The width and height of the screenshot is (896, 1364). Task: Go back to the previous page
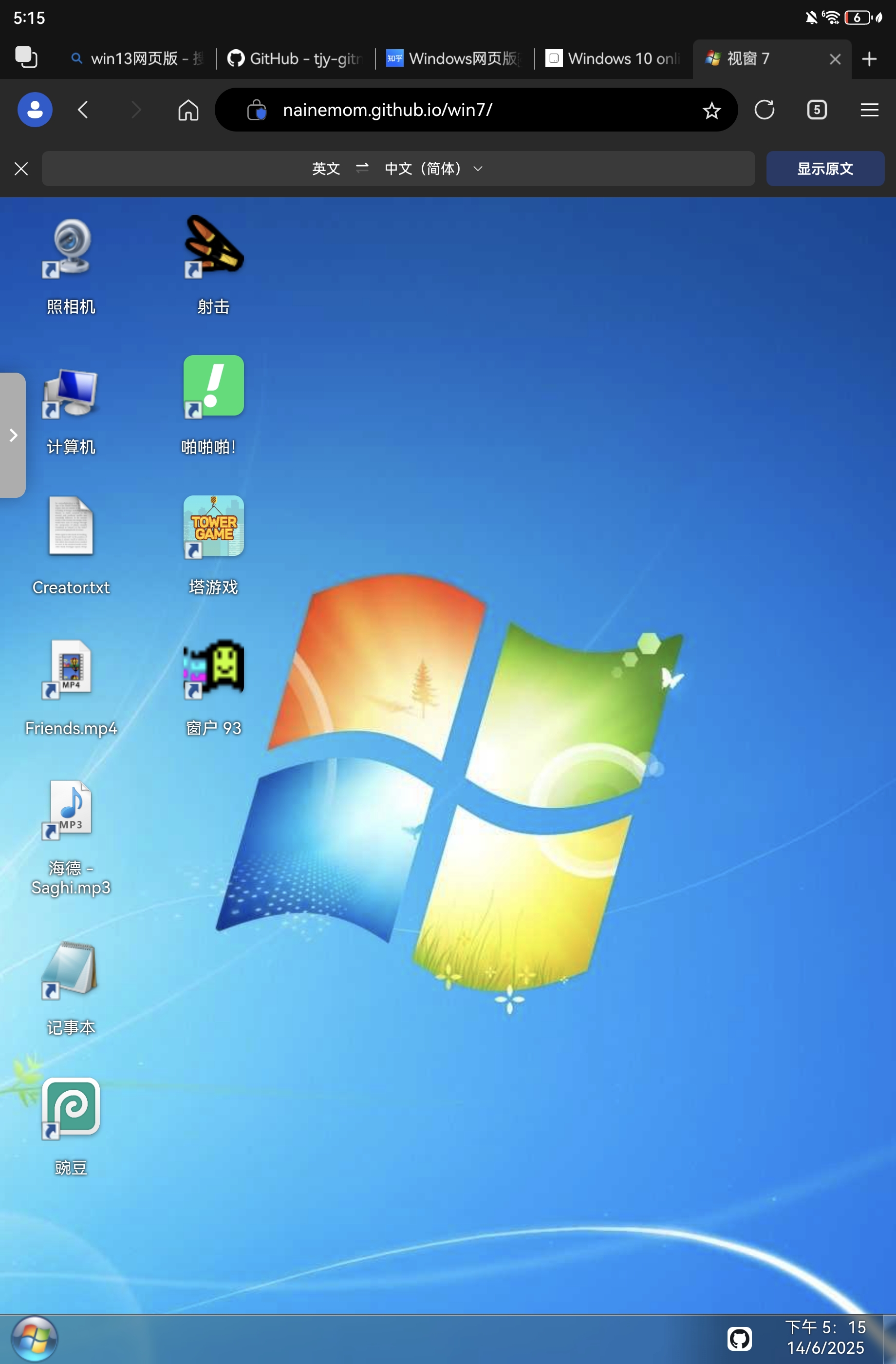(x=83, y=110)
